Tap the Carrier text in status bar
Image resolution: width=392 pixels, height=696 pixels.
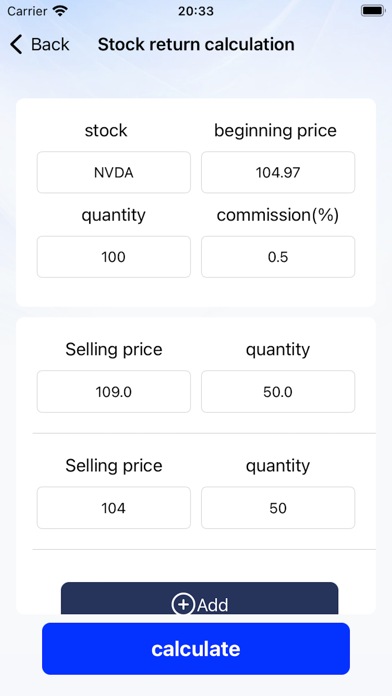(x=27, y=11)
